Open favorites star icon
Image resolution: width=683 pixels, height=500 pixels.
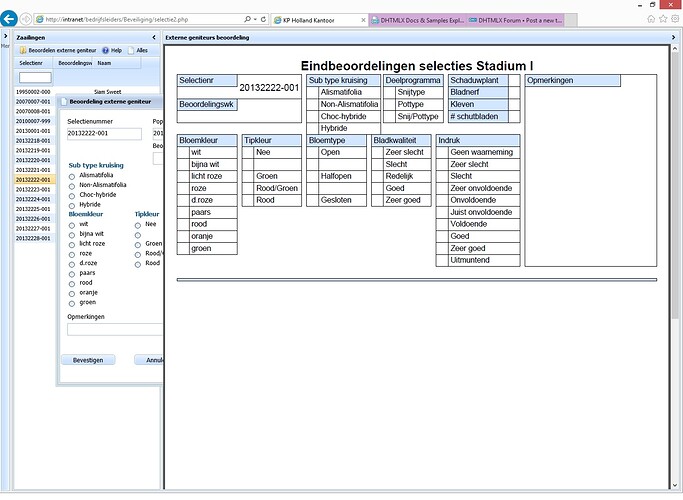tap(663, 19)
